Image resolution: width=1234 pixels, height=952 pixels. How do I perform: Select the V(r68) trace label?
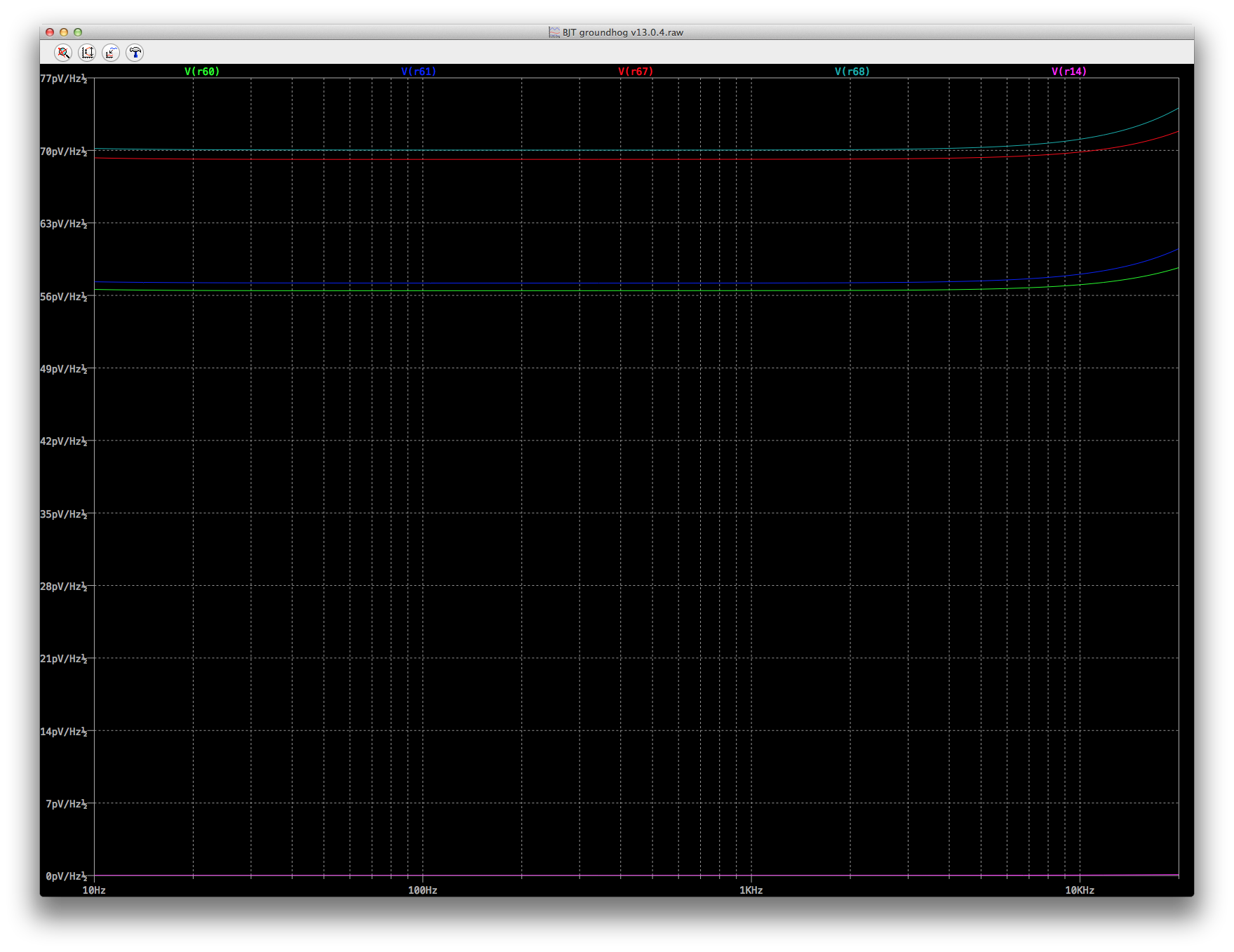(852, 72)
